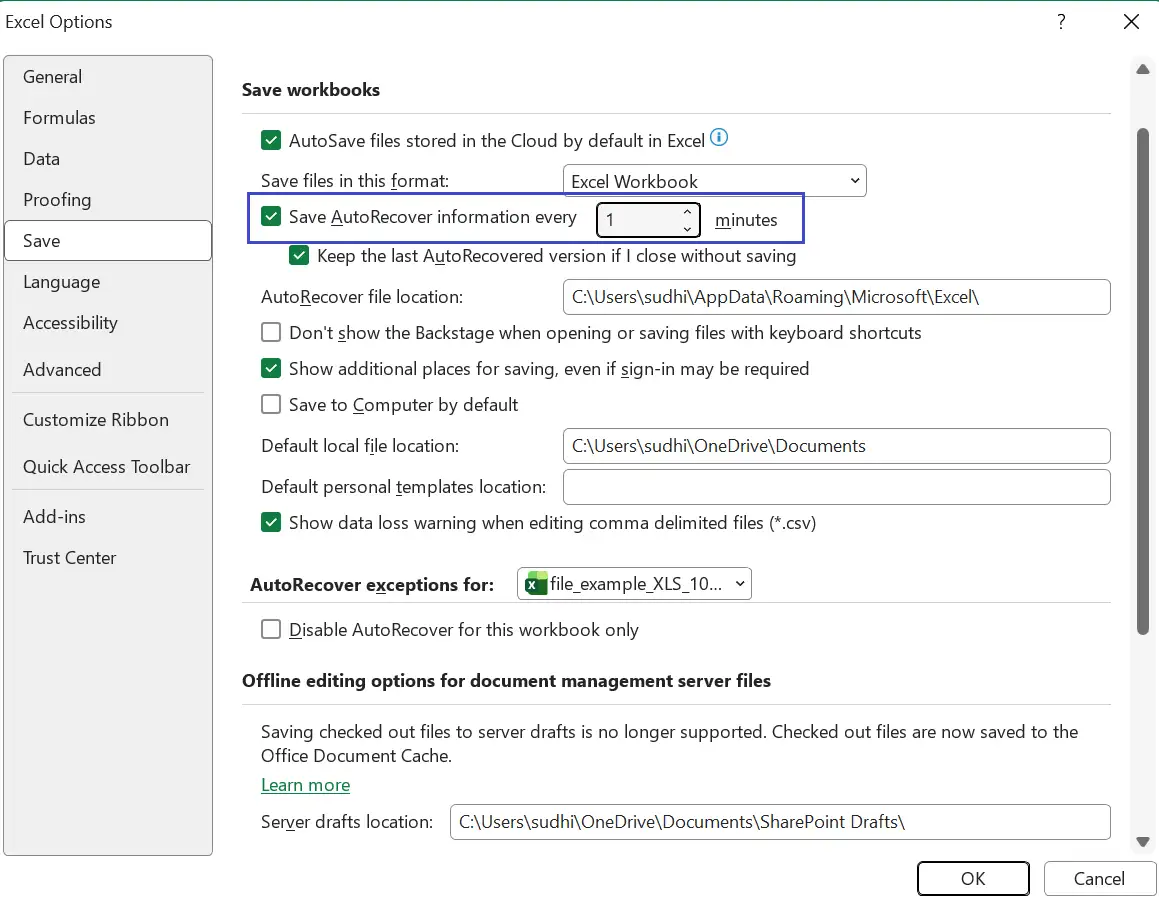Enable Save to Computer by default
The width and height of the screenshot is (1159, 900).
click(270, 404)
